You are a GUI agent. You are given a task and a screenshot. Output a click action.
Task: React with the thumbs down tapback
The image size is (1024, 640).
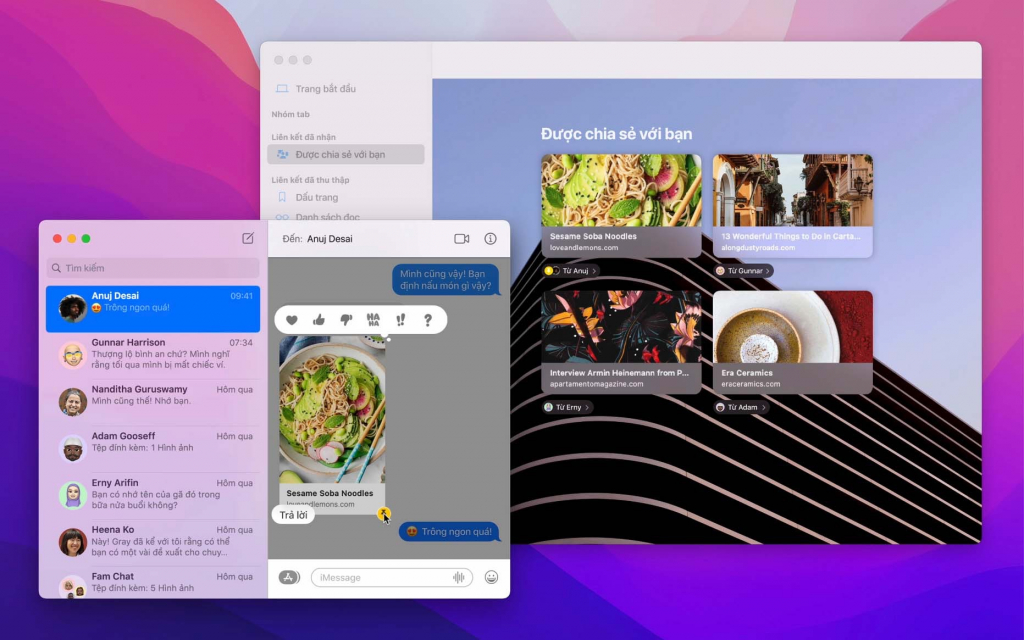coord(346,320)
